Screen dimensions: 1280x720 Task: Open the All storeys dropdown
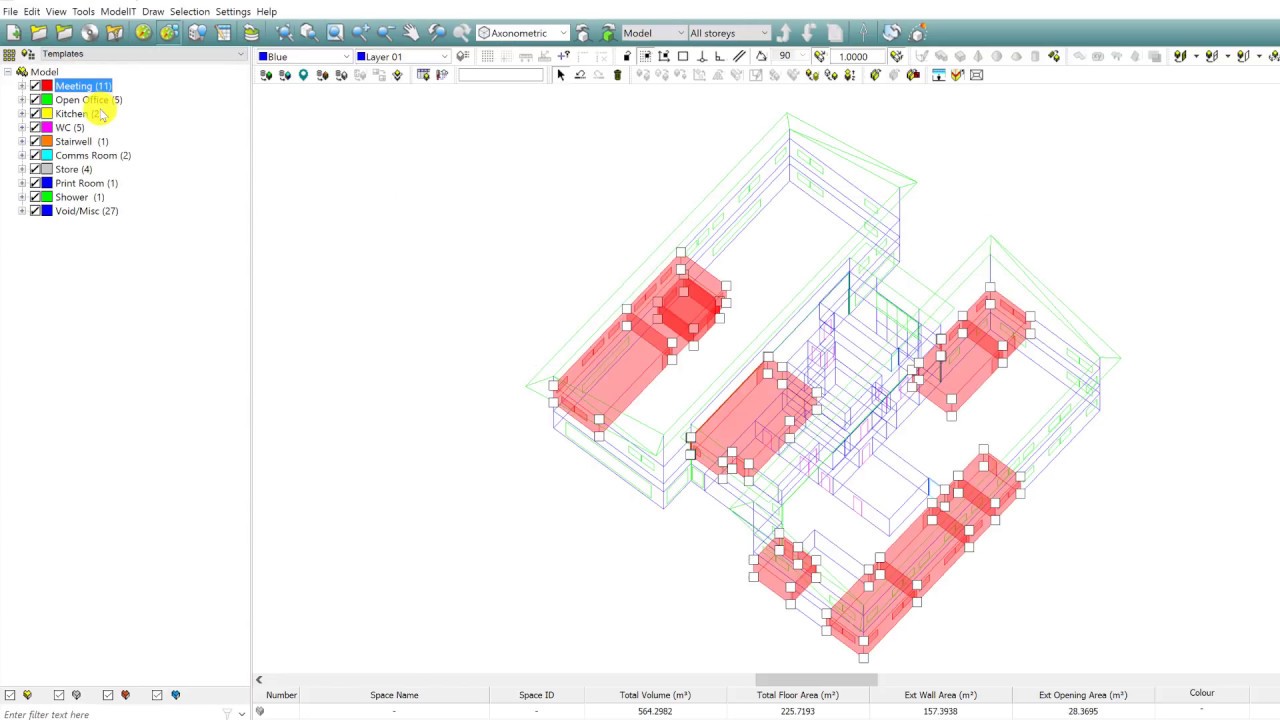pos(729,33)
